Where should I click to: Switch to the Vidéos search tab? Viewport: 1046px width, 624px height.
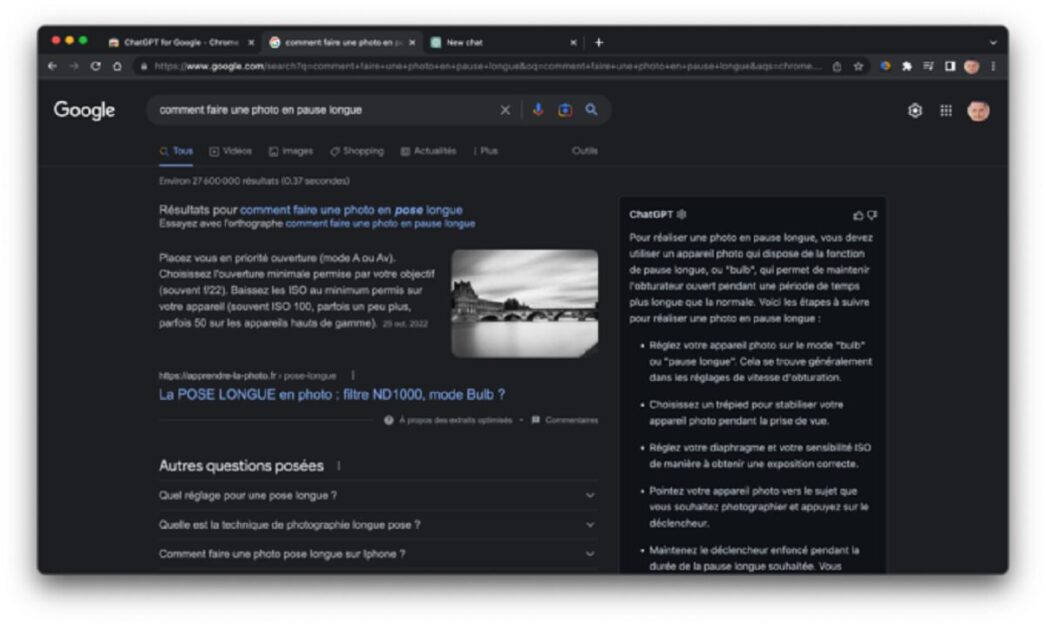[231, 151]
